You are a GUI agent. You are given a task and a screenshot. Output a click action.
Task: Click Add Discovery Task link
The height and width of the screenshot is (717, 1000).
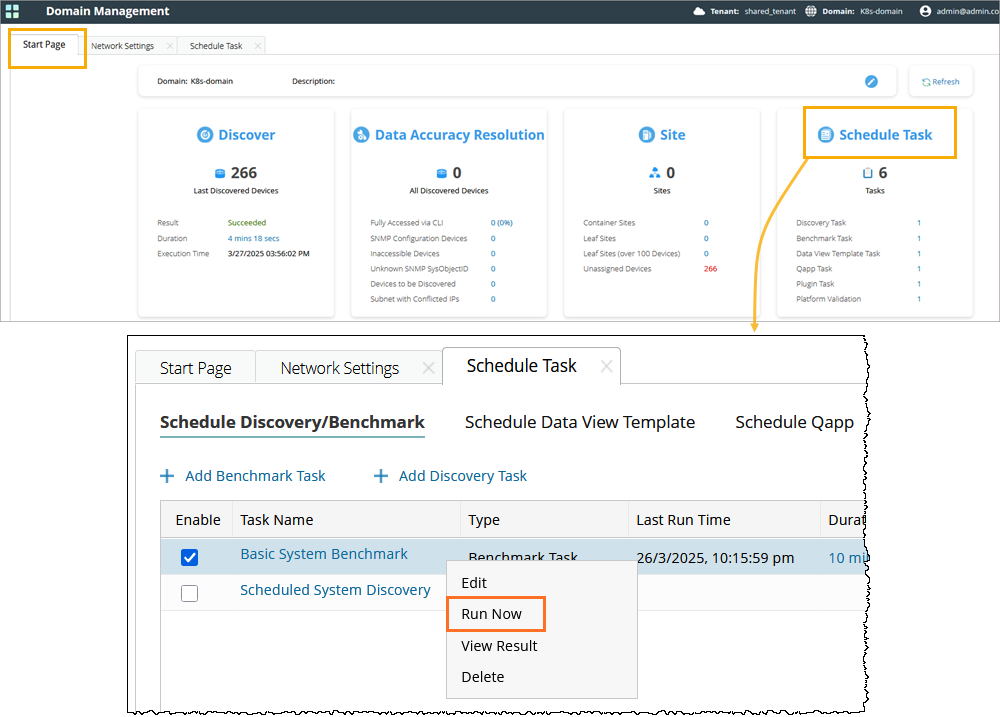pyautogui.click(x=462, y=476)
